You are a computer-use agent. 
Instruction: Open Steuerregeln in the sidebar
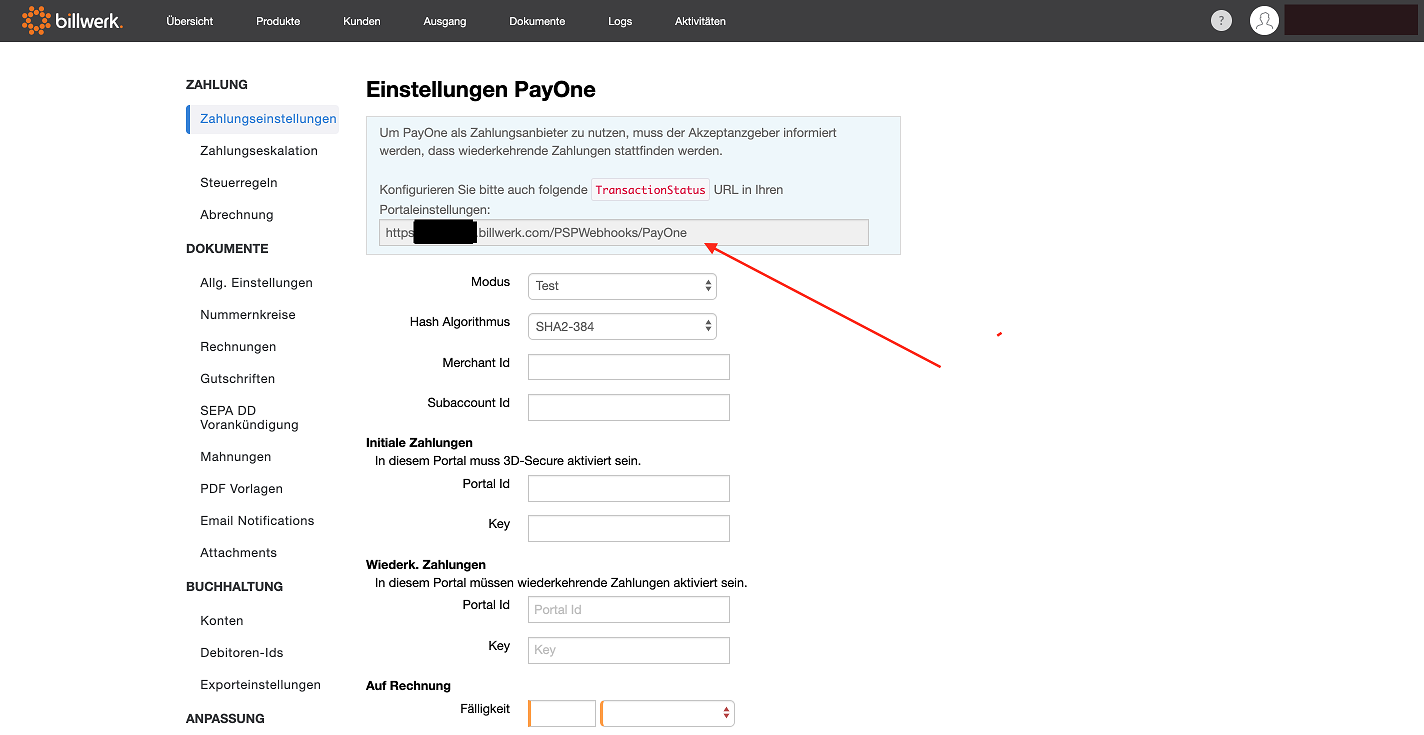coord(239,183)
